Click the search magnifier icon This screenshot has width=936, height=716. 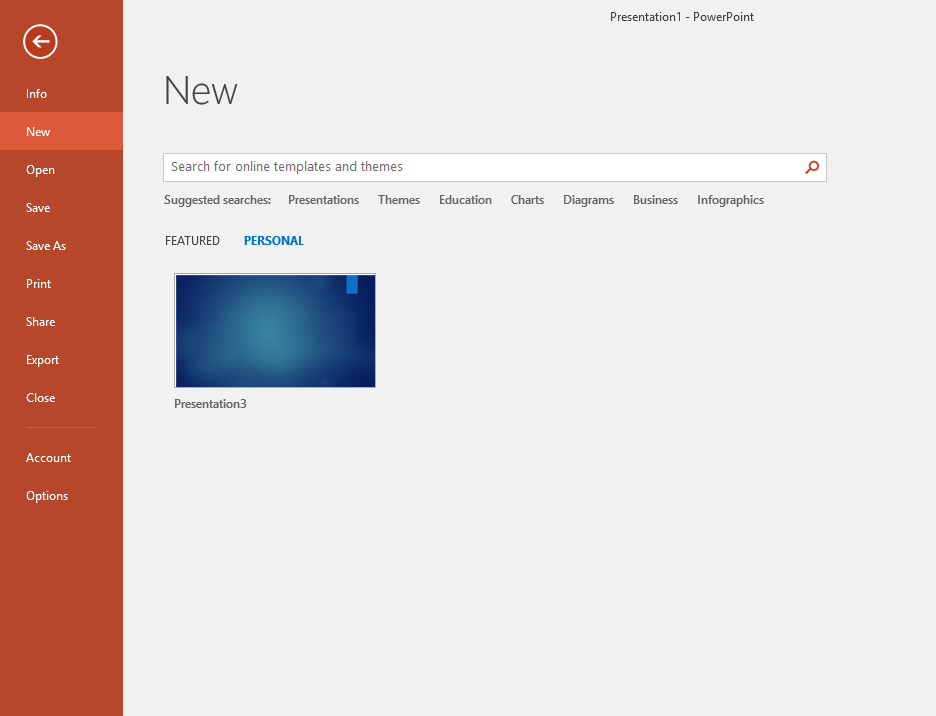coord(812,167)
